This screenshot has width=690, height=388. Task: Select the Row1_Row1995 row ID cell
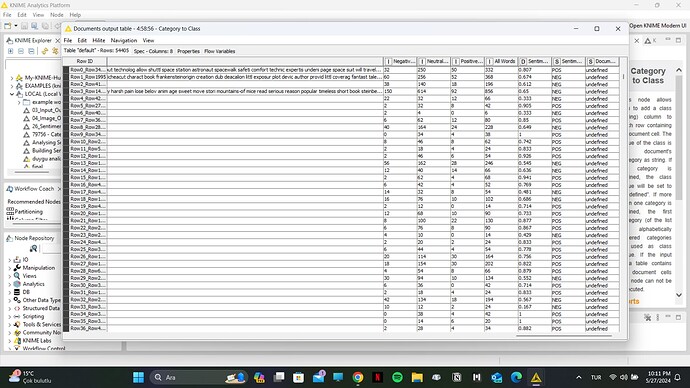pos(88,77)
